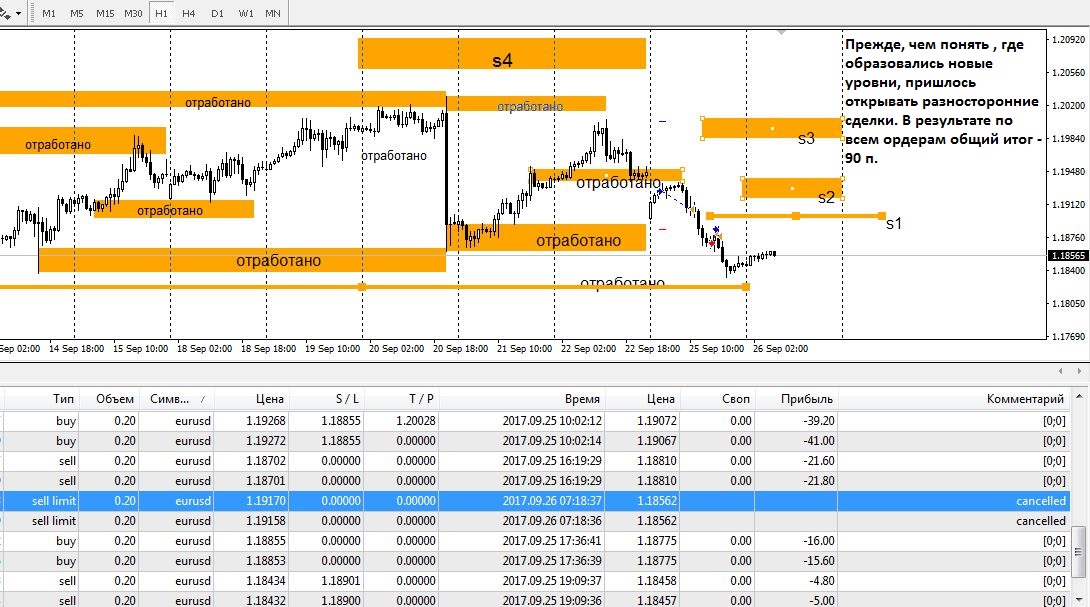Select the s1 horizontal orange line
The height and width of the screenshot is (607, 1090).
[x=796, y=216]
